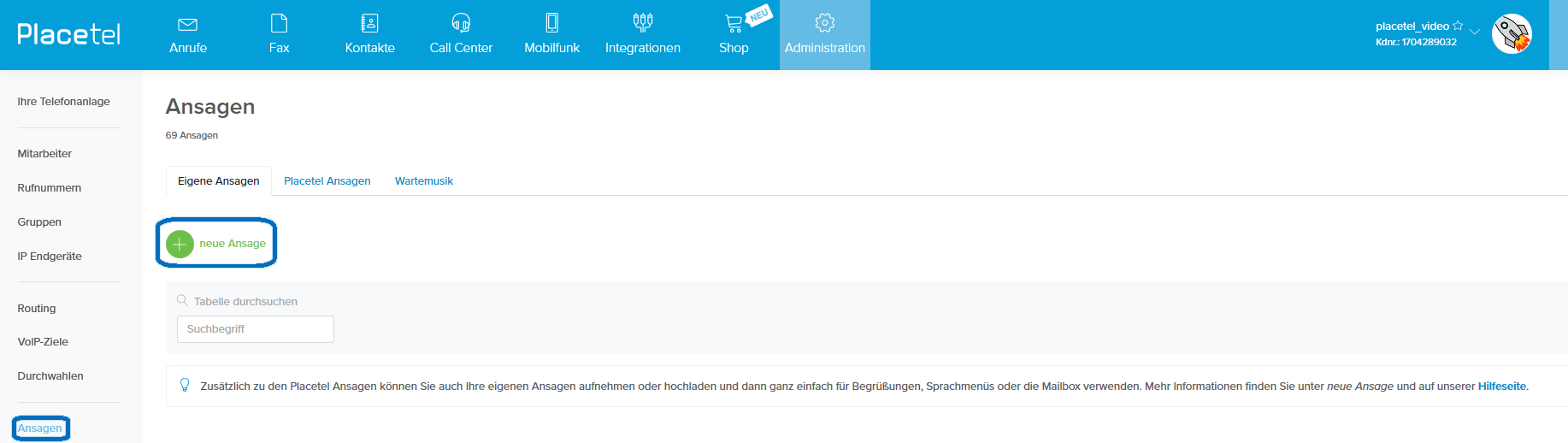Open the Kontakte address book icon
Screen dimensions: 1568x443
[x=369, y=23]
